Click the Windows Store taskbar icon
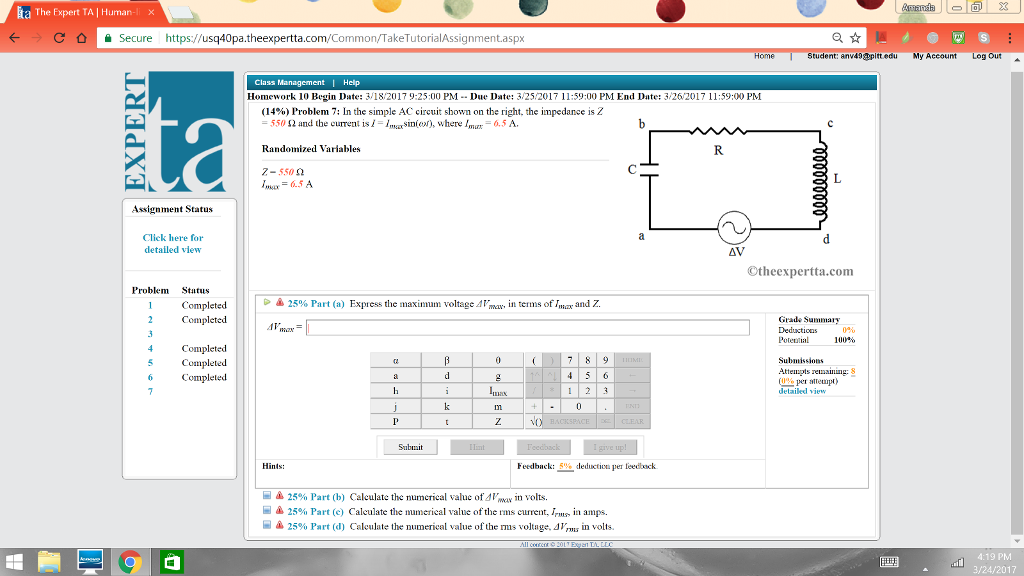 coord(170,562)
